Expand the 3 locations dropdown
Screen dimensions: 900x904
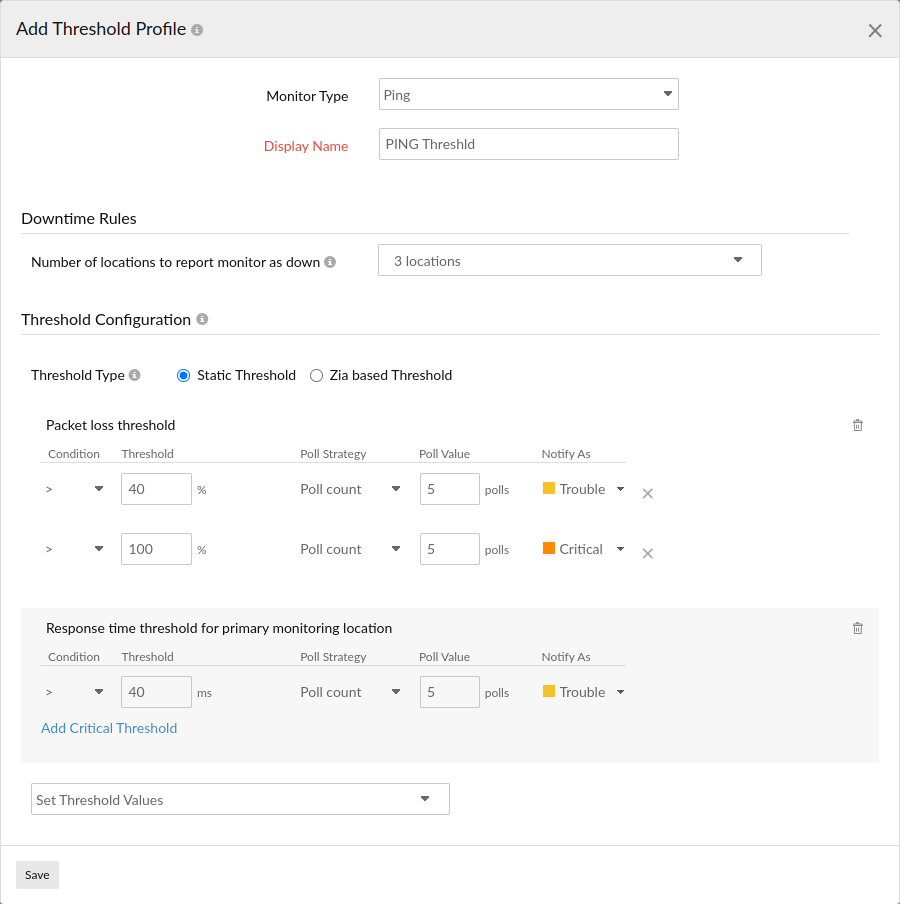569,260
